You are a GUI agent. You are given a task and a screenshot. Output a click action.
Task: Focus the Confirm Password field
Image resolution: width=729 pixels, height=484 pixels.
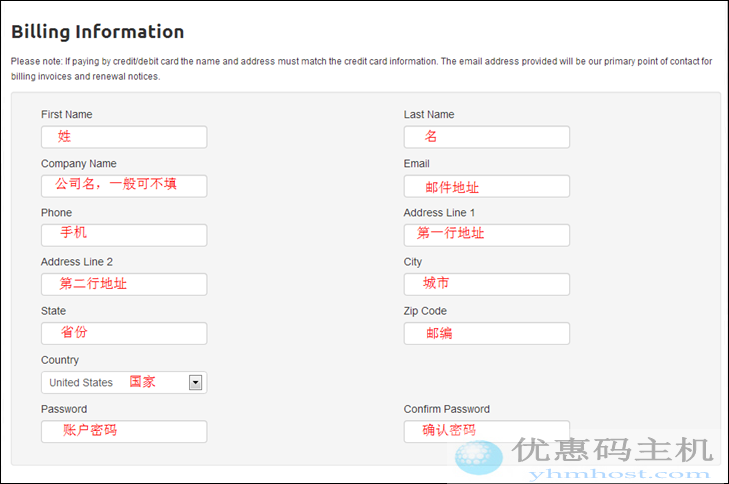pyautogui.click(x=487, y=431)
